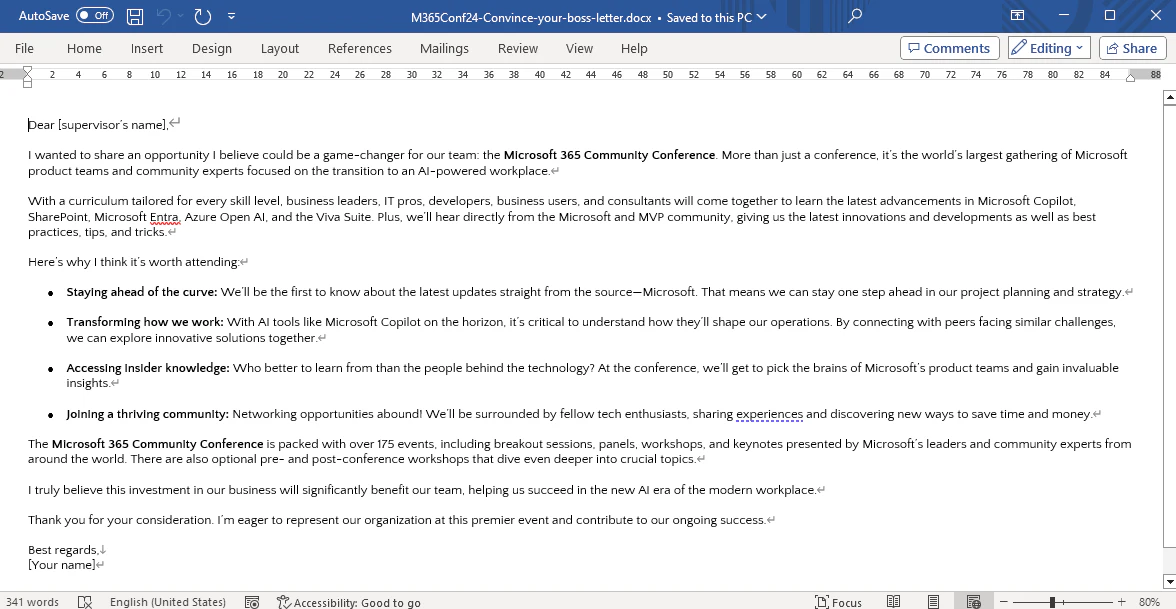Switch to the Review ribbon tab
Screen dimensions: 1176x609
point(517,48)
